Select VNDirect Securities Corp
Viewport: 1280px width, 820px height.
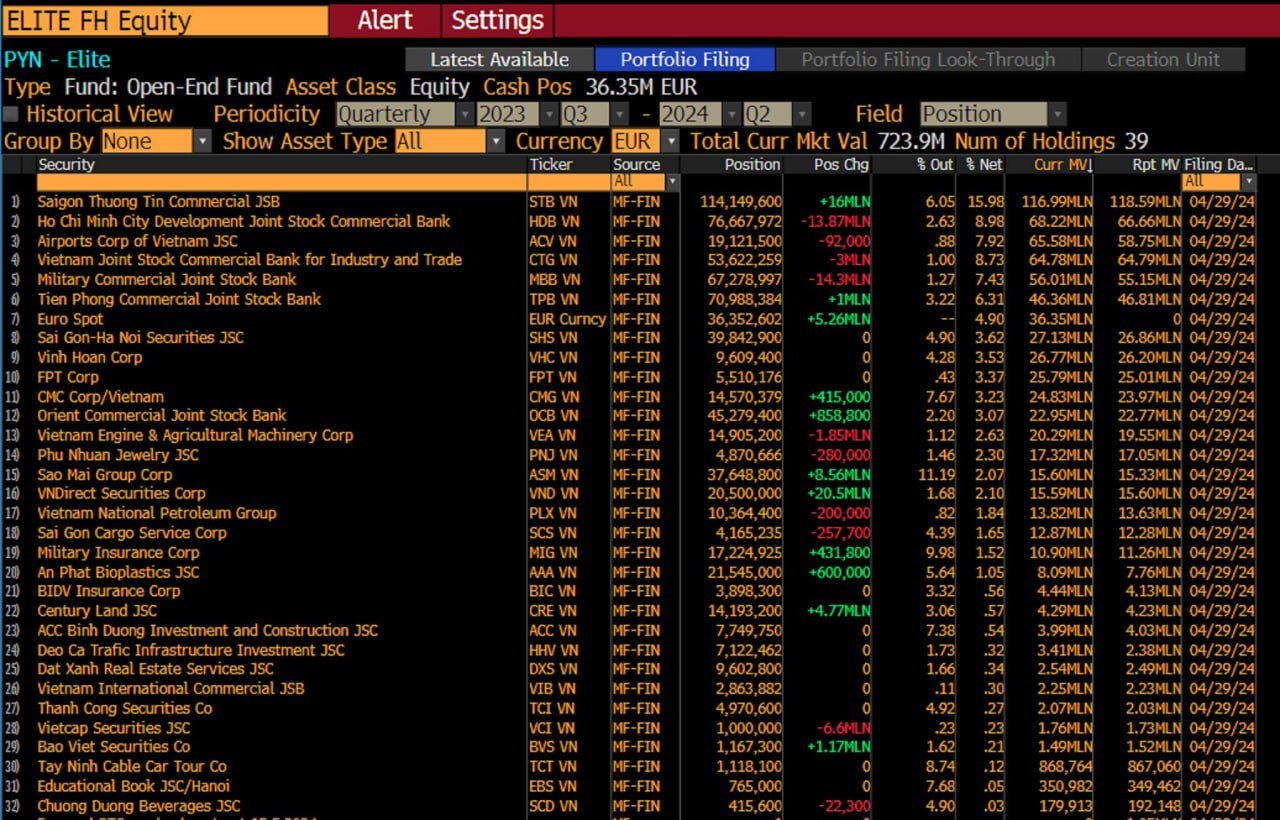pyautogui.click(x=121, y=493)
